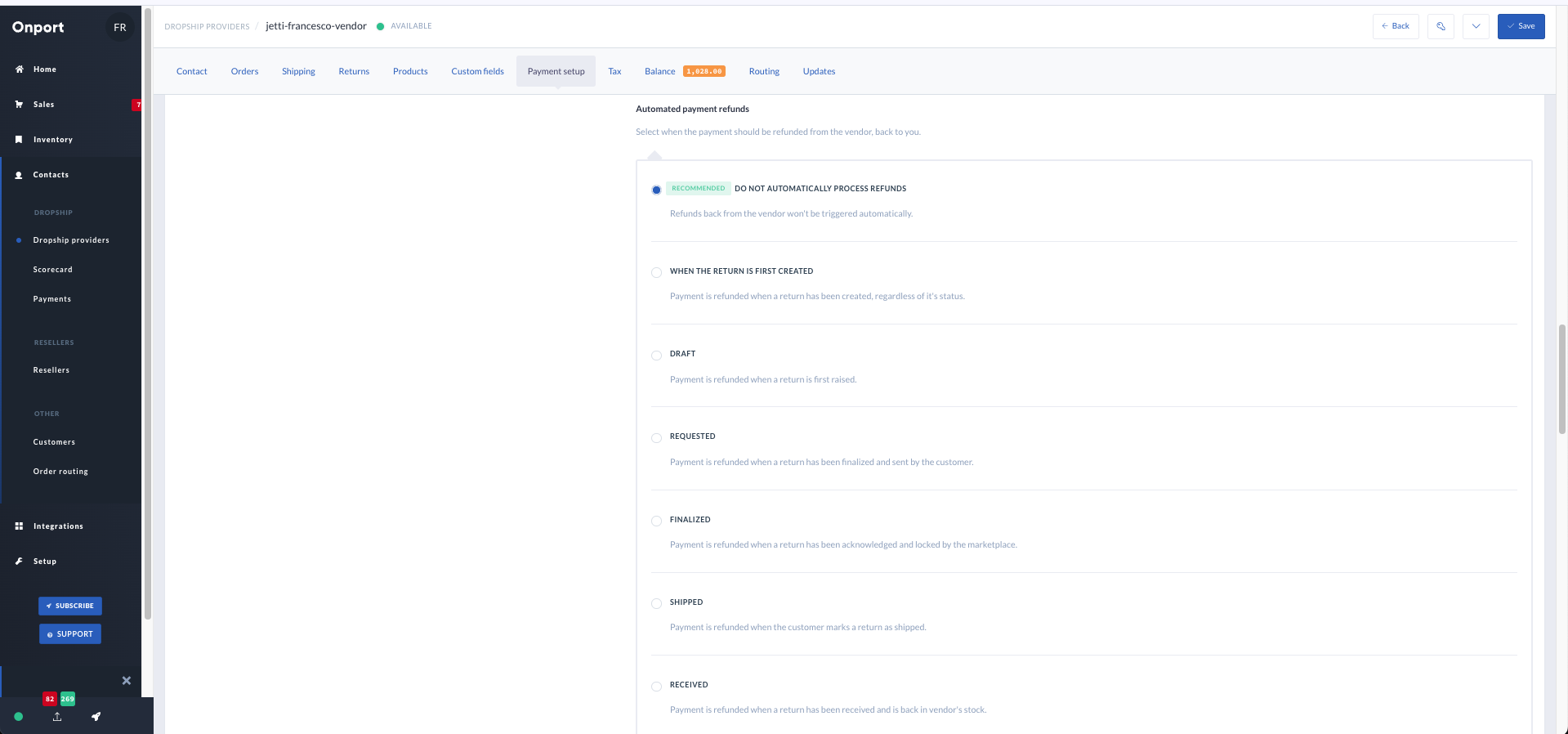Click the rocket icon in bottom bar
The image size is (1568, 734).
[x=96, y=717]
